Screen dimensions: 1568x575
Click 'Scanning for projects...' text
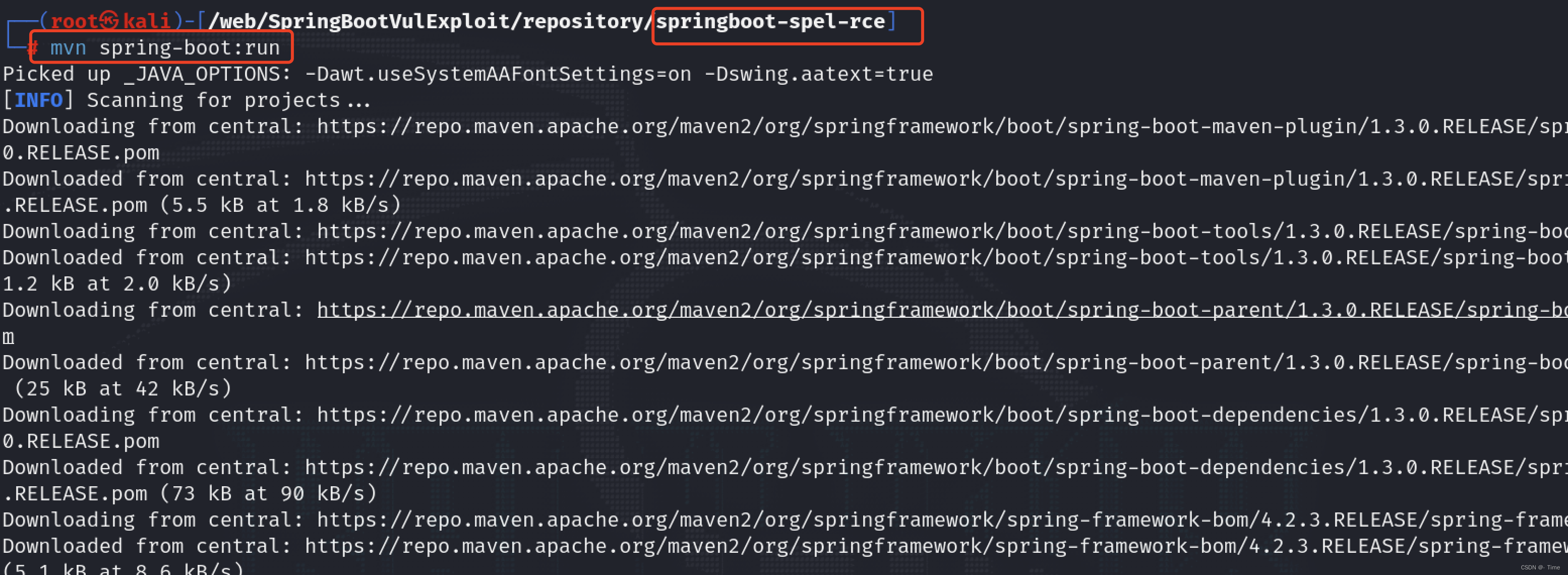coord(229,100)
